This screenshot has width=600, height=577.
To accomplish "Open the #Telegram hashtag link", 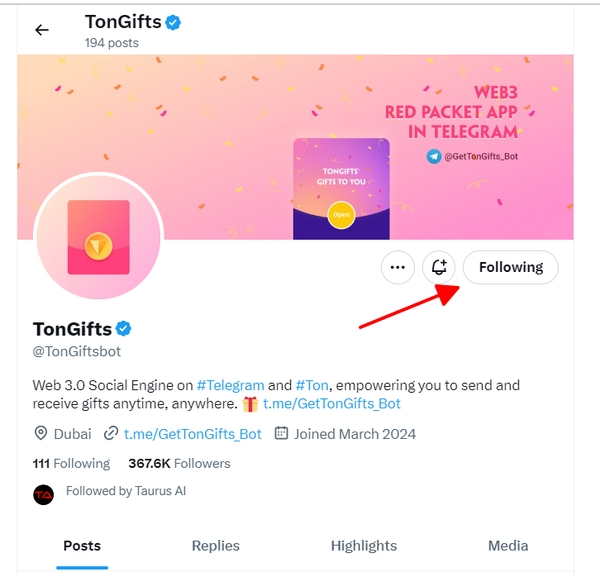I will [230, 385].
